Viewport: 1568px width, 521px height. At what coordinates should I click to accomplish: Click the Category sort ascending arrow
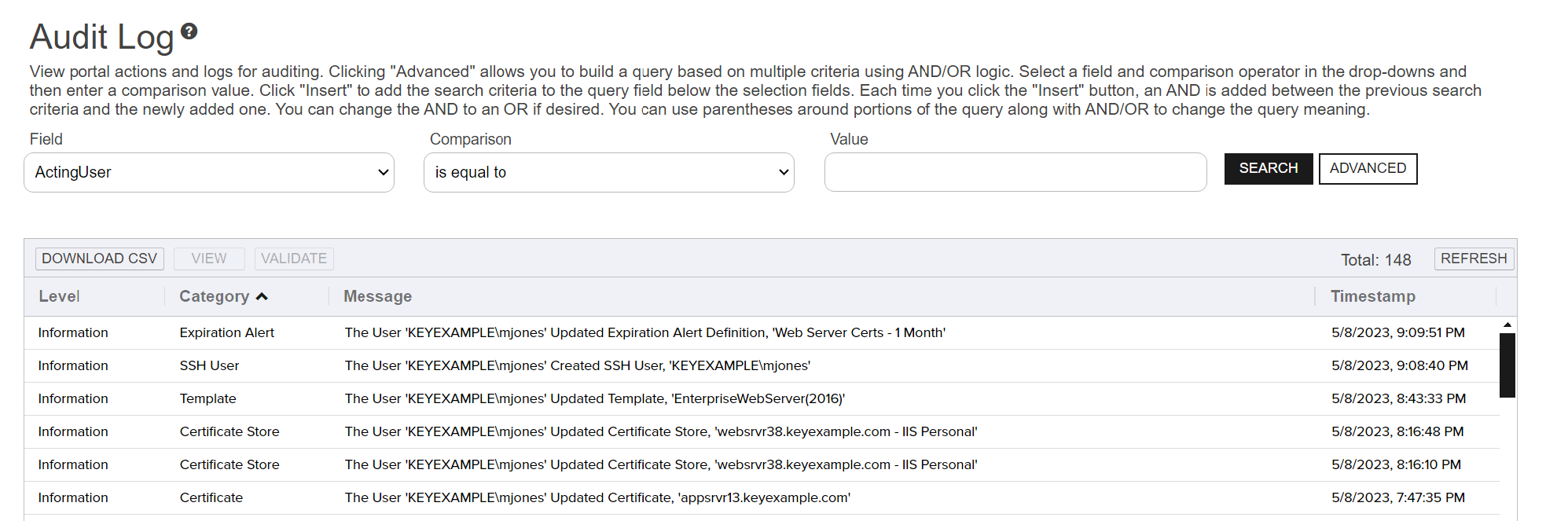(262, 296)
